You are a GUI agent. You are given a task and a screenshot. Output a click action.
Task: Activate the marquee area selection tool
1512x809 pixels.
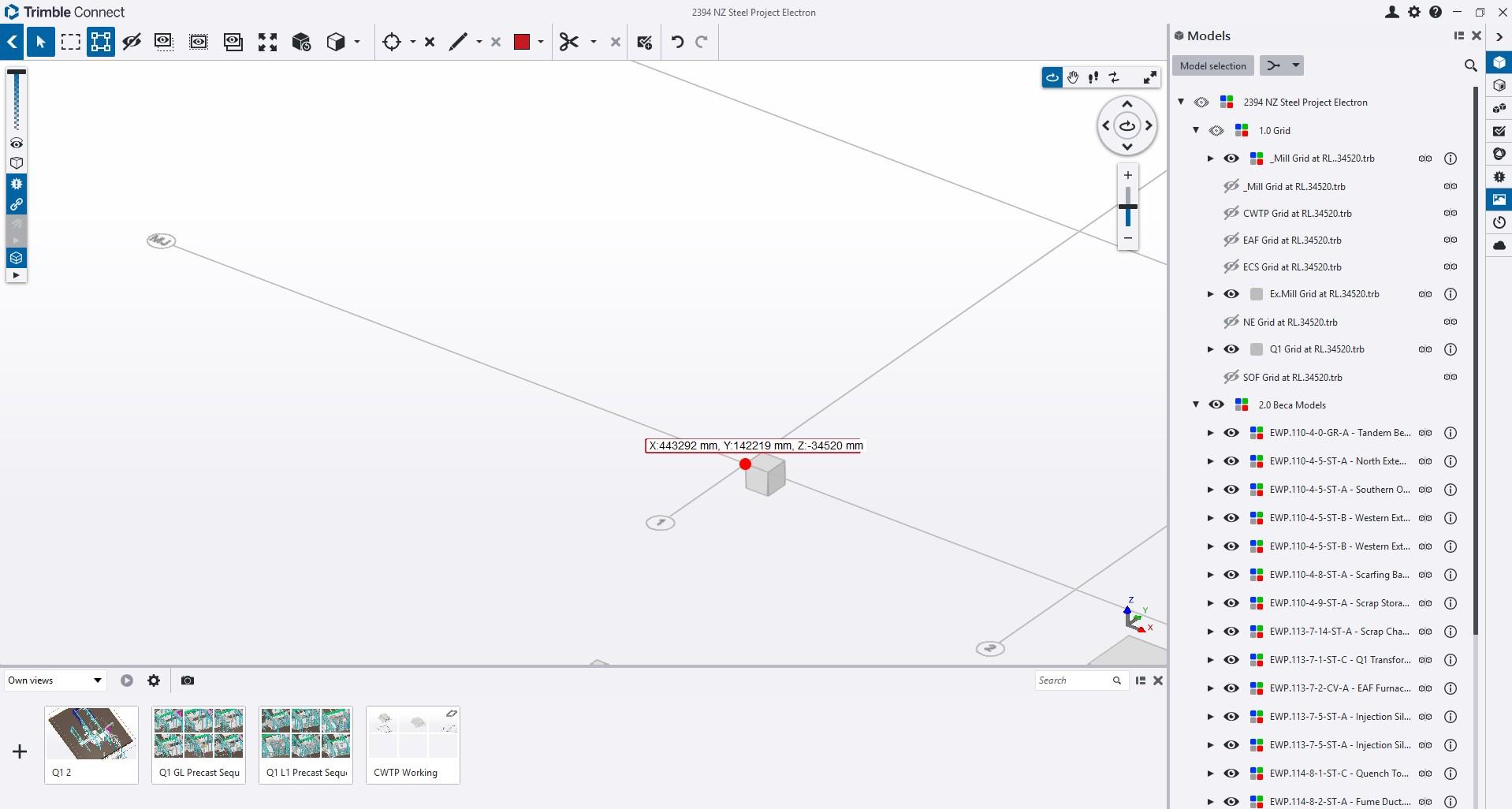coord(70,42)
